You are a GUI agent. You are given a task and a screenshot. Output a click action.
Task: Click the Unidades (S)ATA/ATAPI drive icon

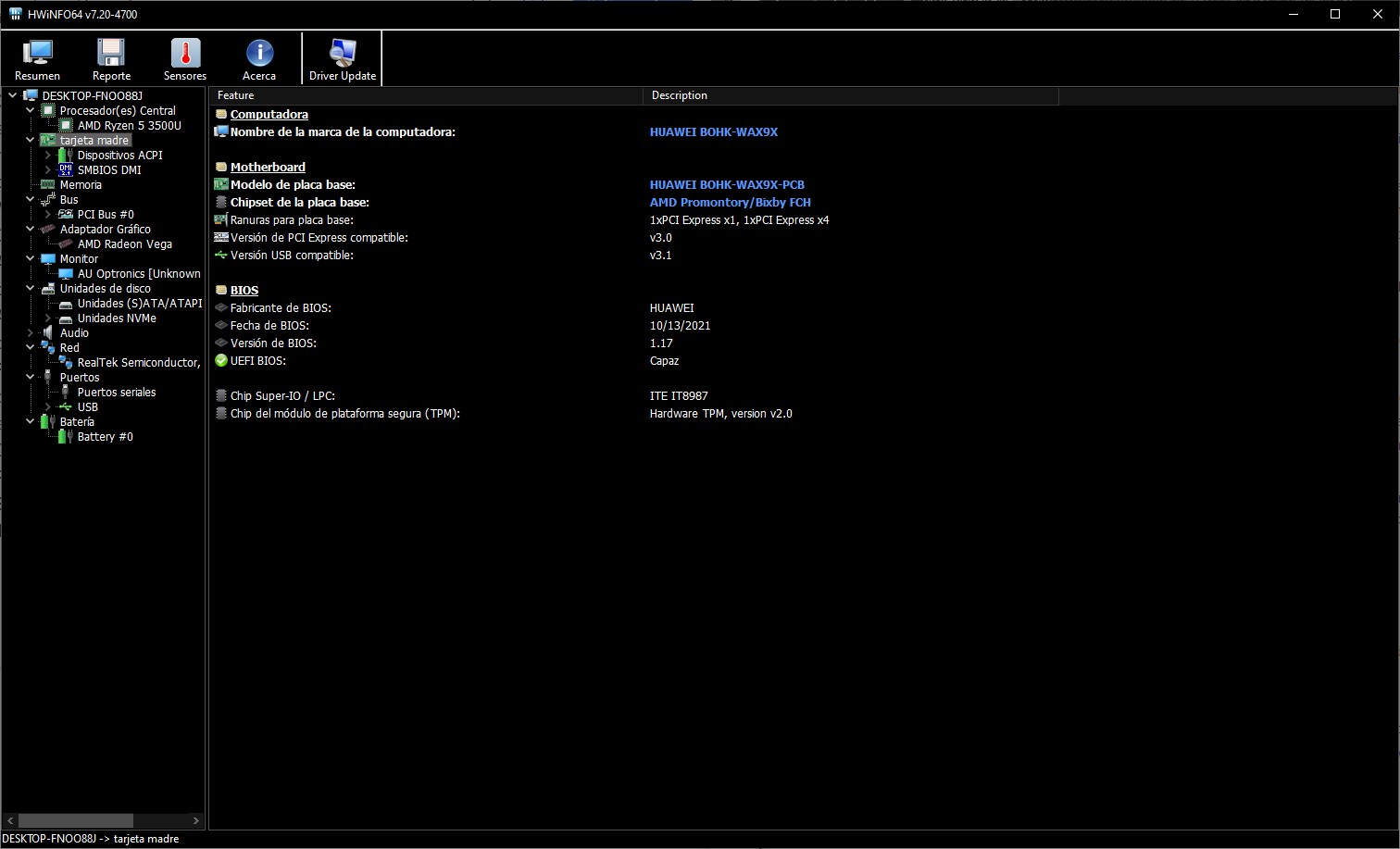(66, 303)
